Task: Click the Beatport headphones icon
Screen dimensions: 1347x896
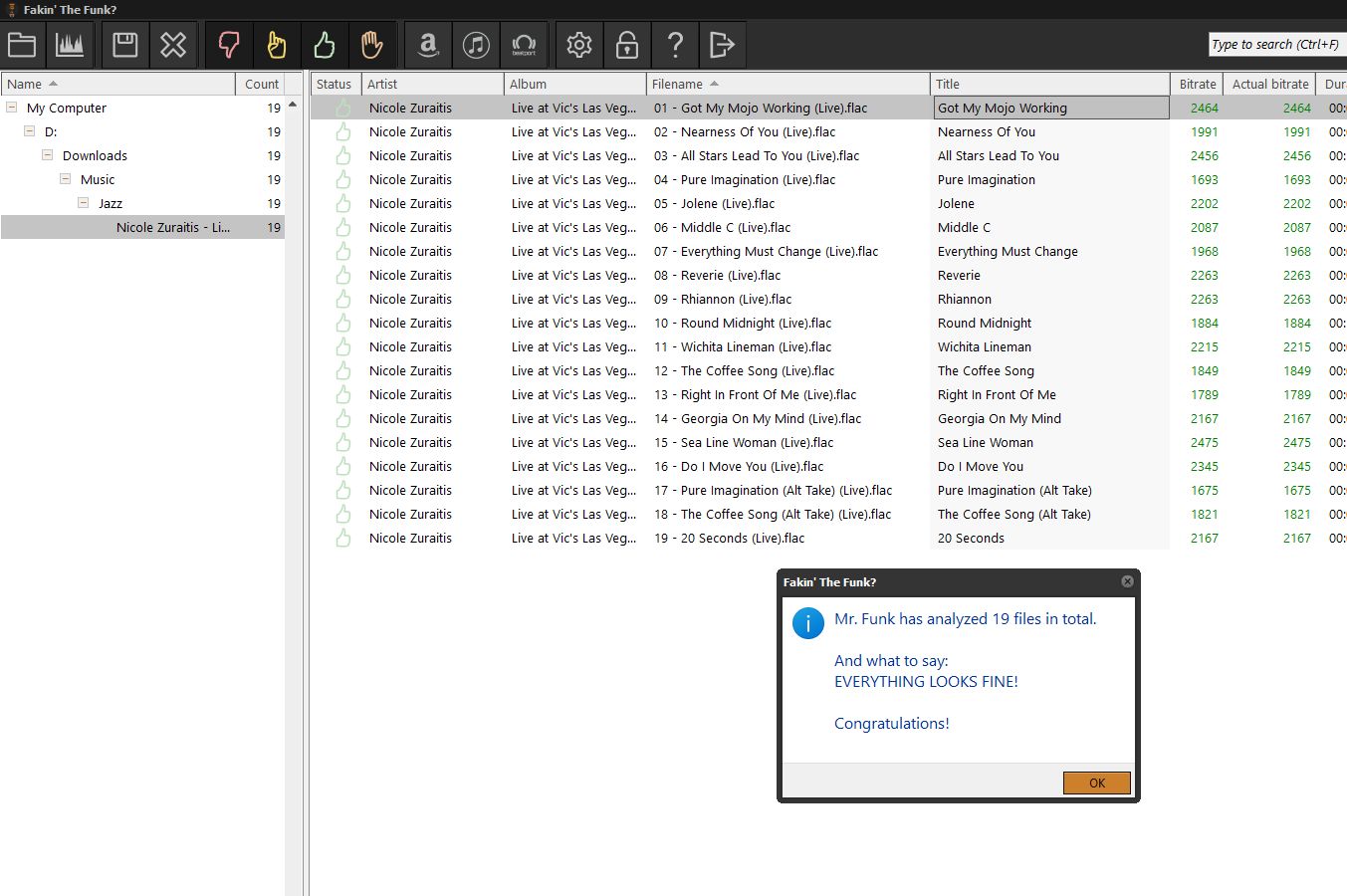Action: [524, 45]
